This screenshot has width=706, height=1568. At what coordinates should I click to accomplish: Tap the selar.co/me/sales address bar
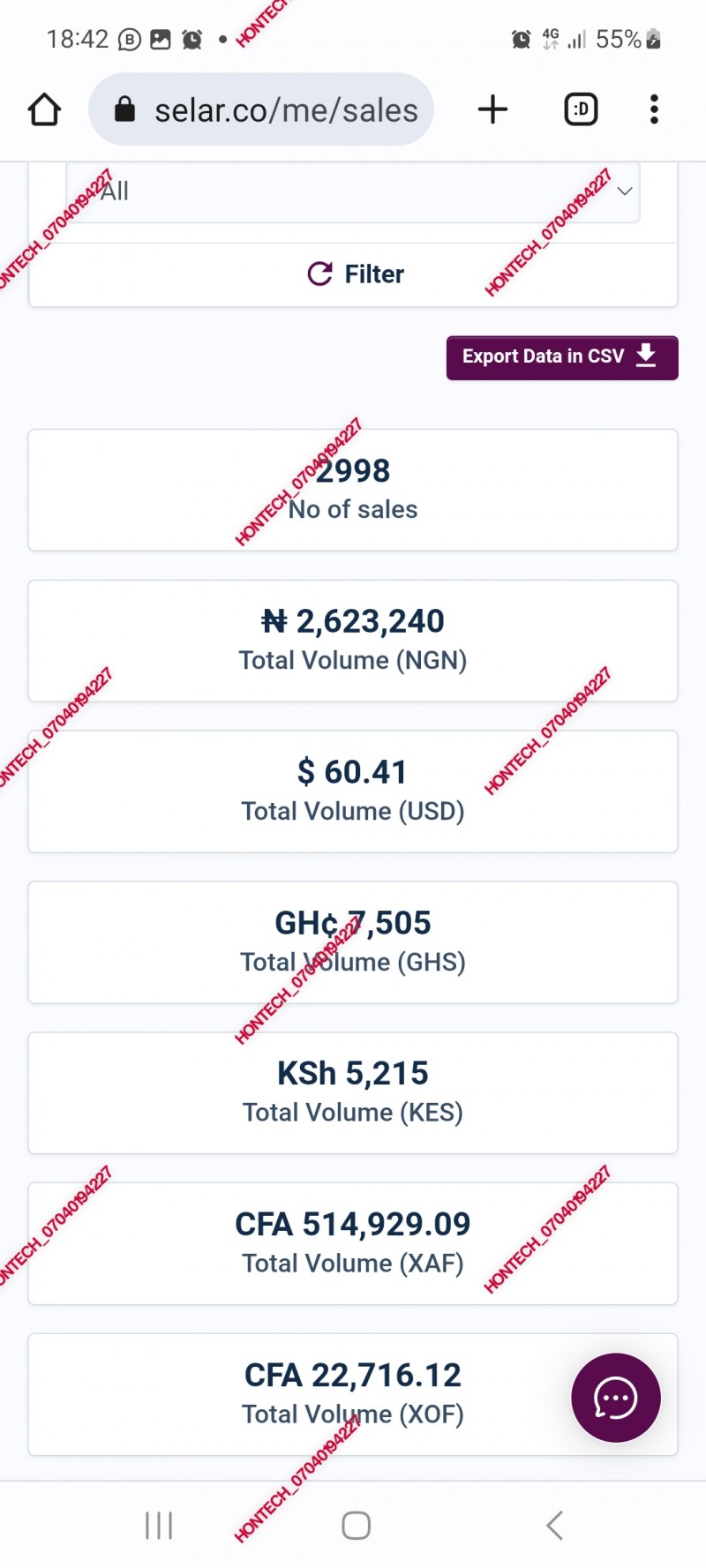pos(261,109)
